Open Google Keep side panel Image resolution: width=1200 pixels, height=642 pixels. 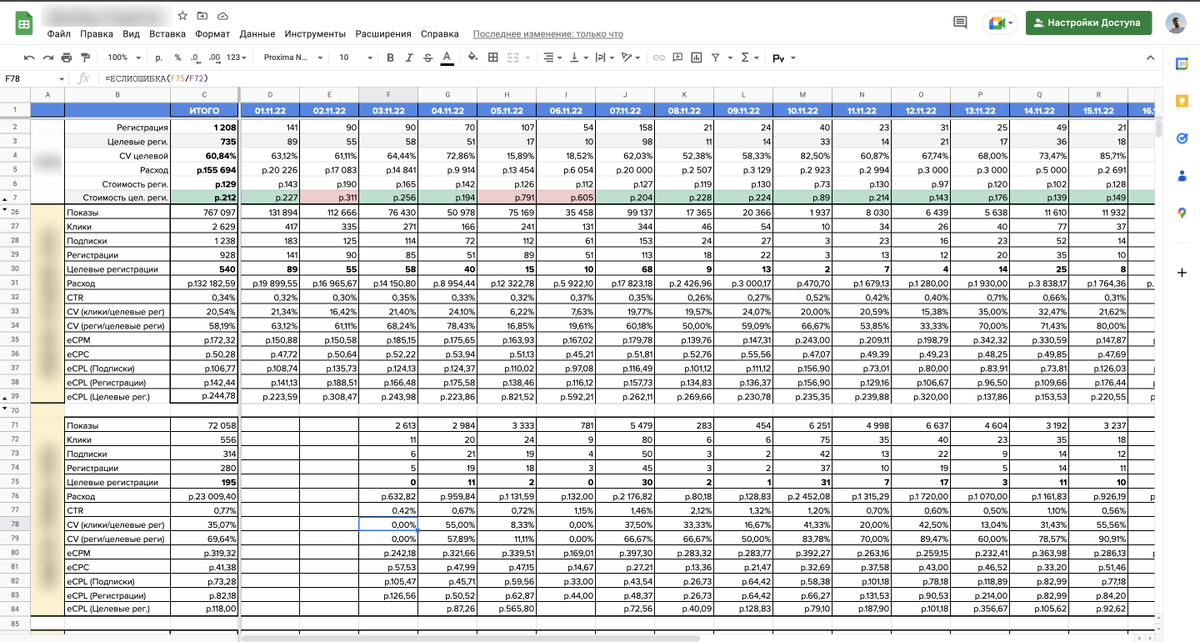click(1181, 101)
